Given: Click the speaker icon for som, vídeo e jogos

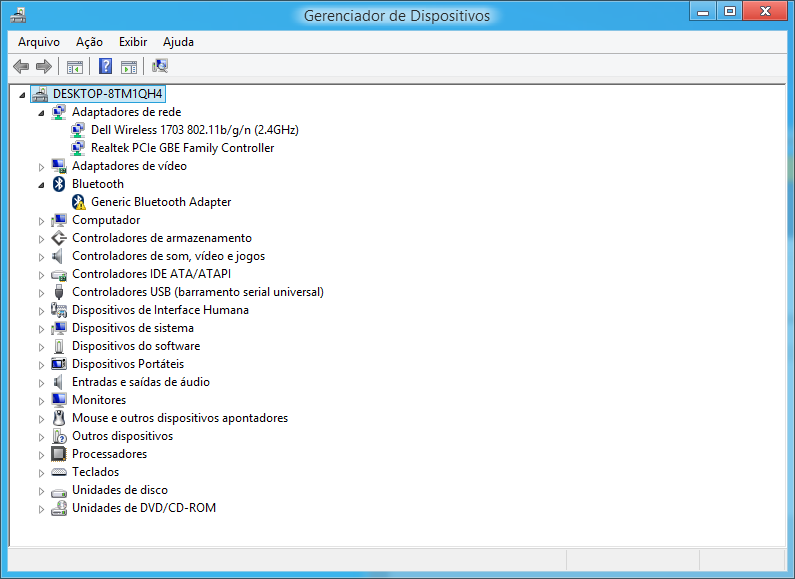Looking at the screenshot, I should (58, 256).
